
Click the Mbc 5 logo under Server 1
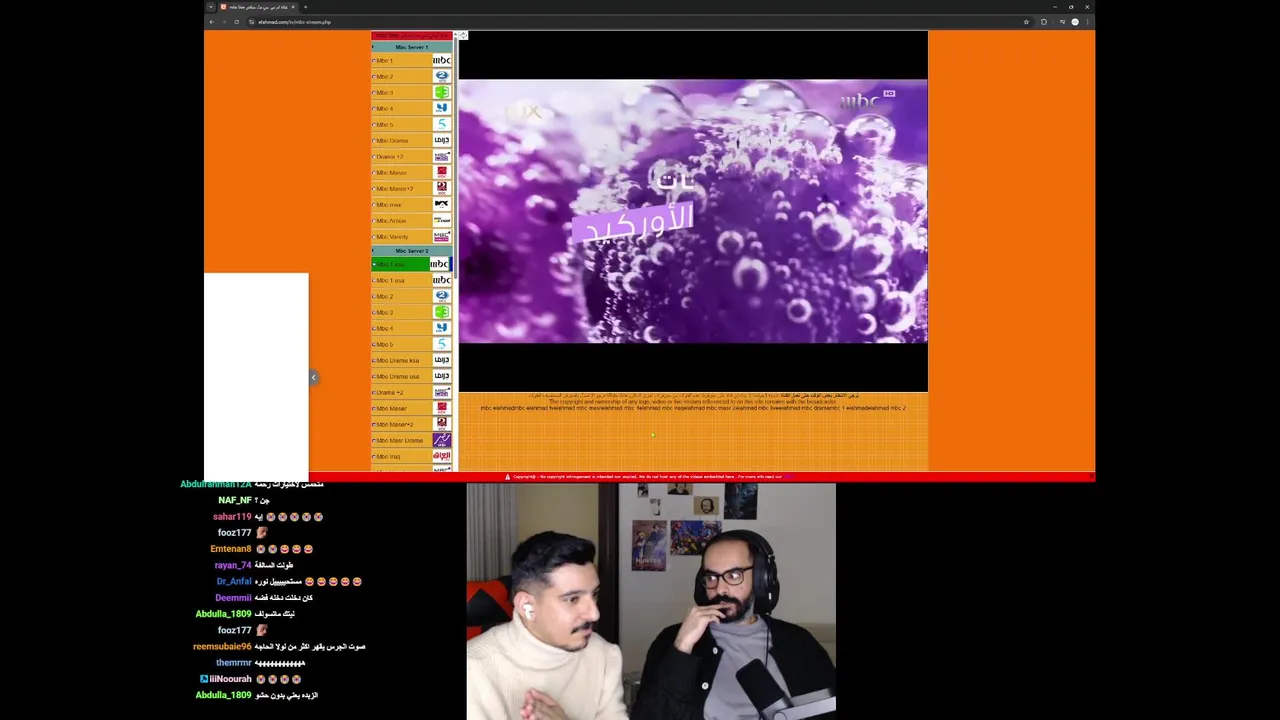[x=441, y=124]
